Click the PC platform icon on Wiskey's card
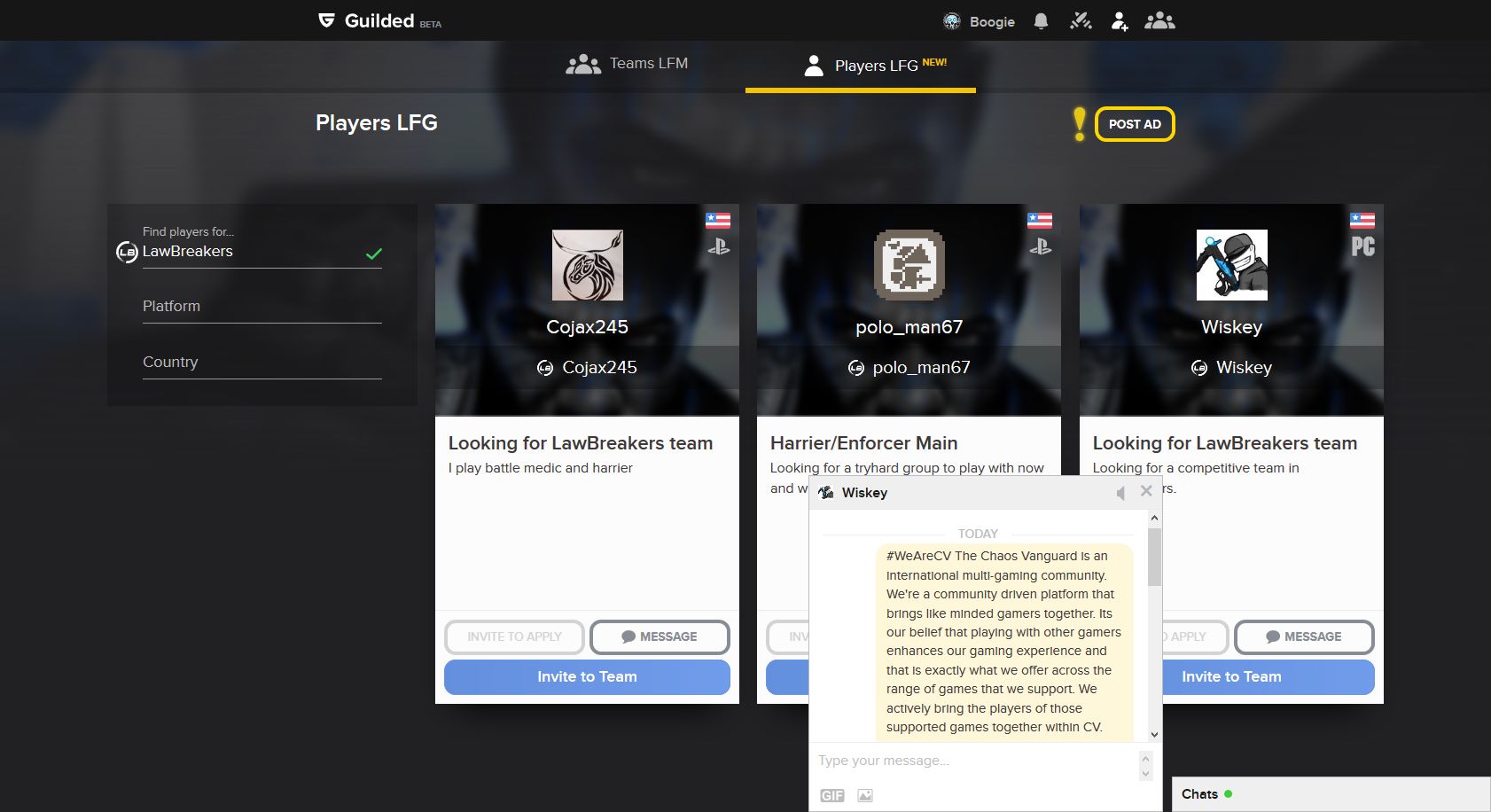Screen dimensions: 1491x812 tap(1363, 246)
